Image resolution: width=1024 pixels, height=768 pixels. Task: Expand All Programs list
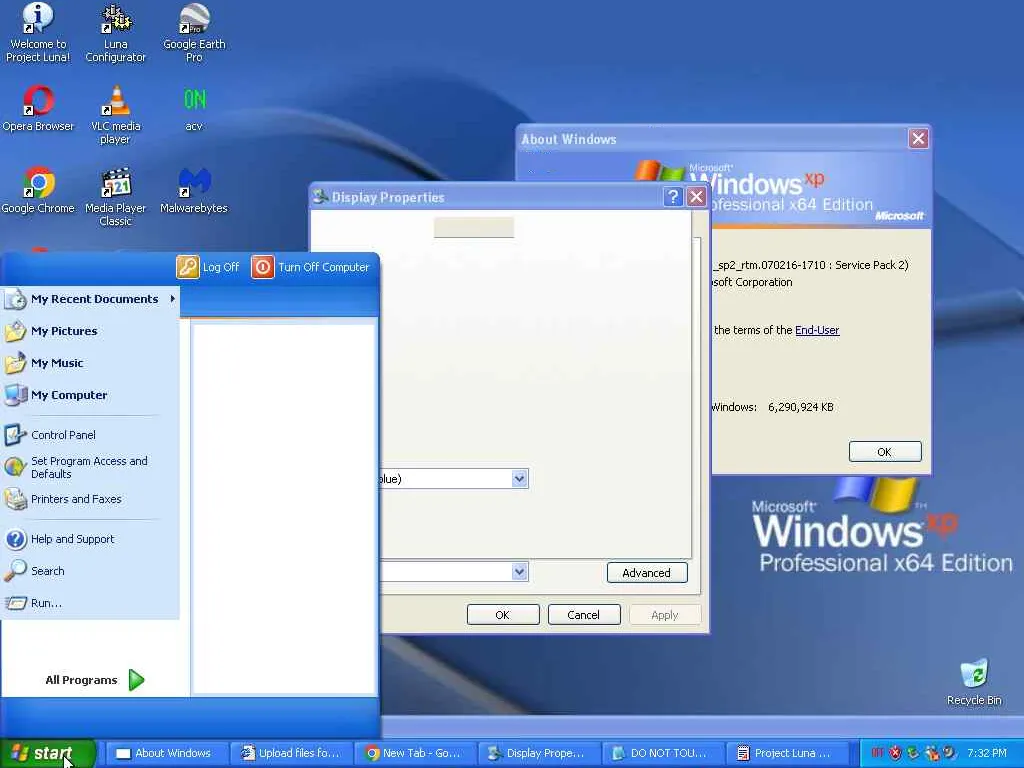tap(95, 680)
